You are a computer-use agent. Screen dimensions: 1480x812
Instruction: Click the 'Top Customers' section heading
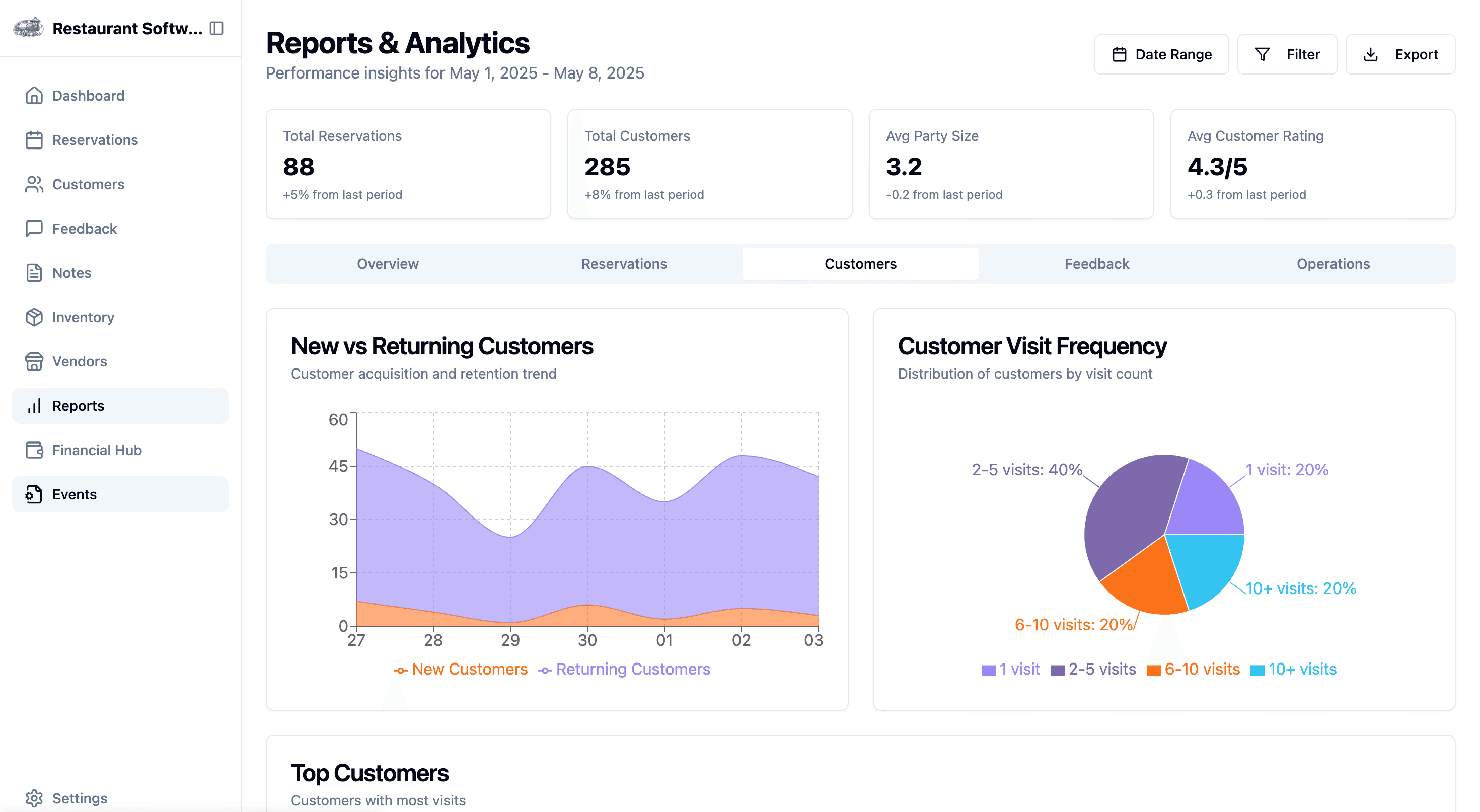pos(369,773)
